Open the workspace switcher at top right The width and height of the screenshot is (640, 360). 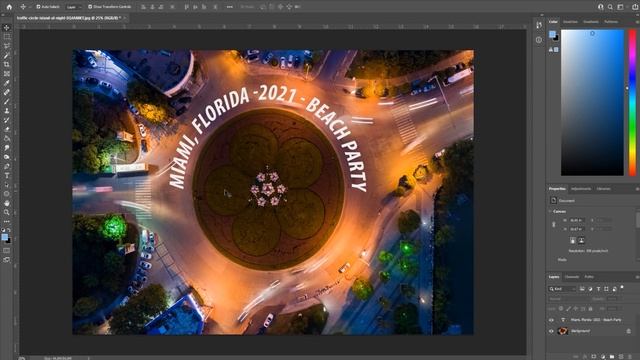620,7
